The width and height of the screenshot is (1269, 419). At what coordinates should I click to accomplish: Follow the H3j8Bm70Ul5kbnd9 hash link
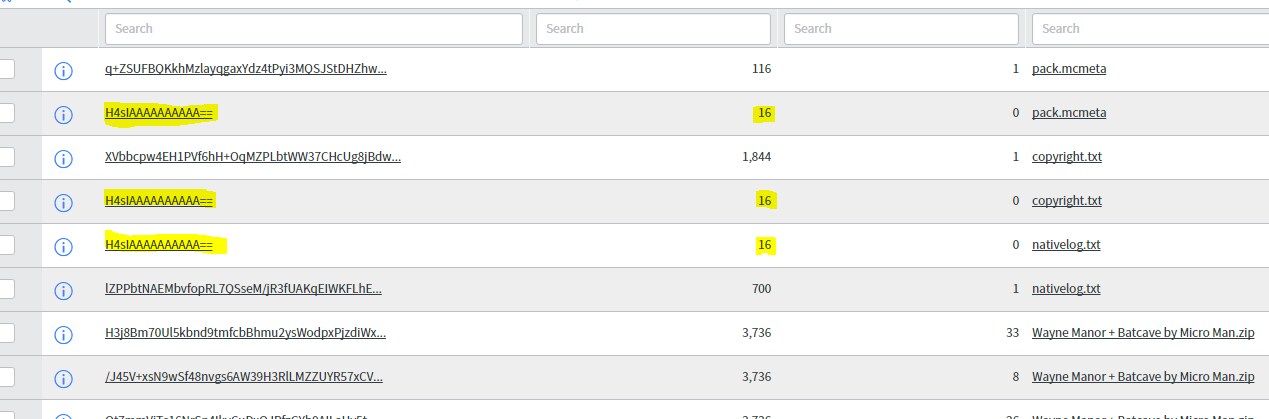[245, 333]
